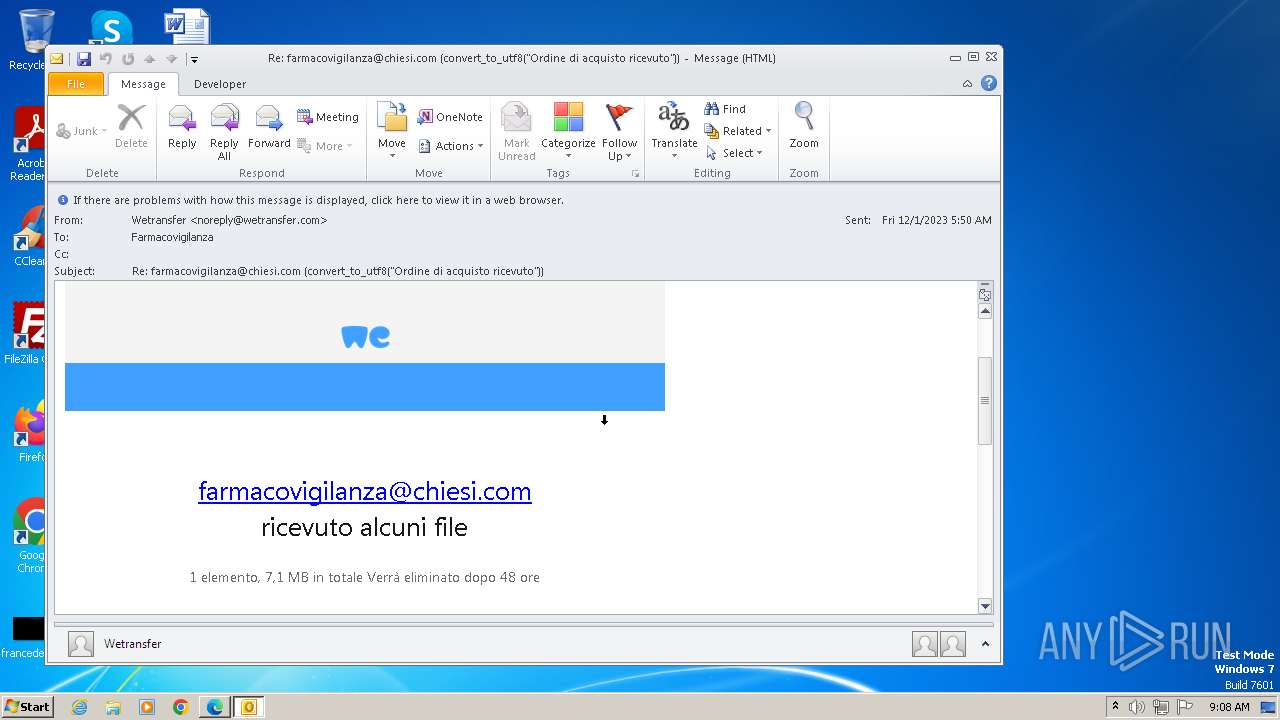1280x720 pixels.
Task: Open the Windows Start menu
Action: coord(27,707)
